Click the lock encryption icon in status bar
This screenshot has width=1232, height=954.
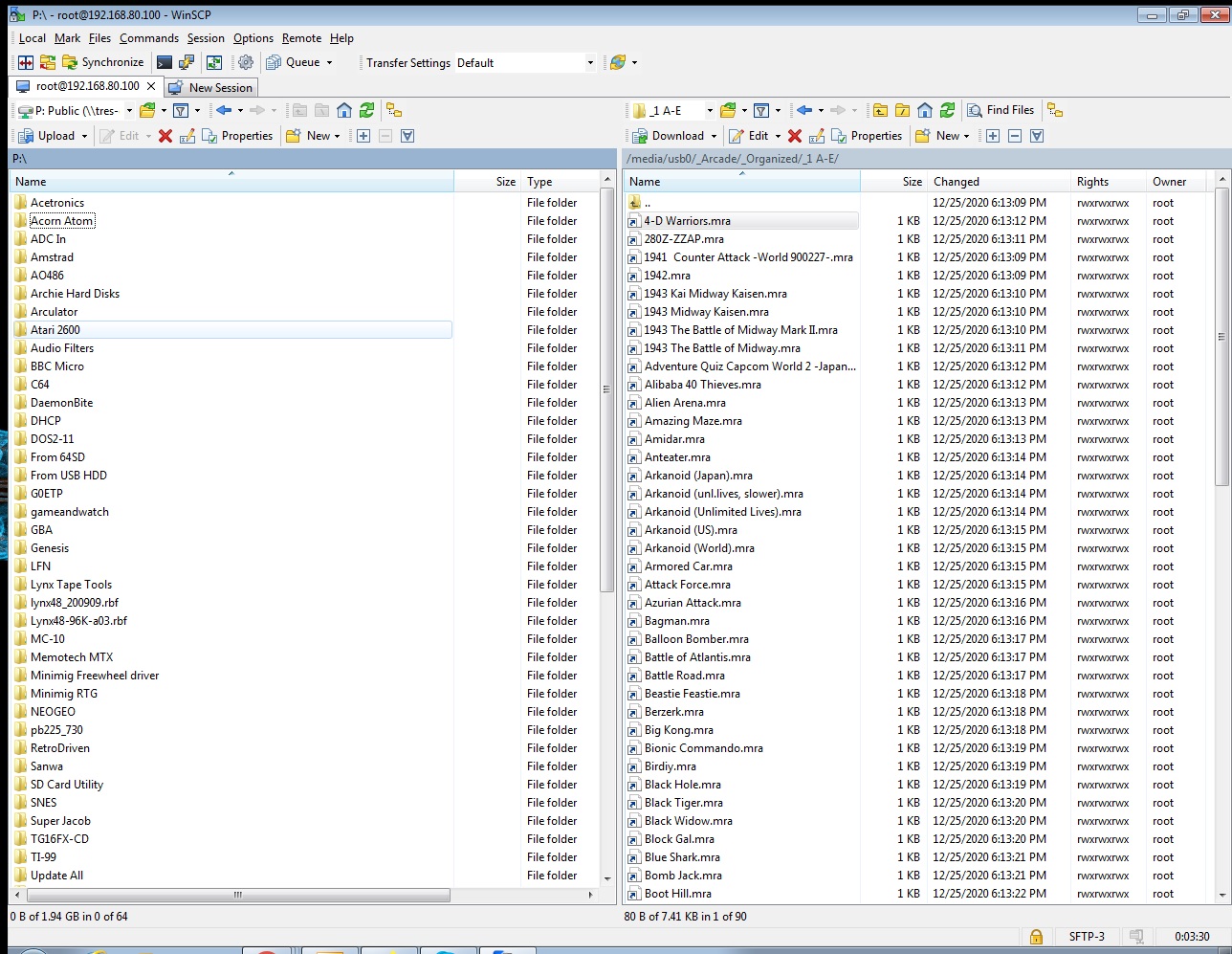coord(1036,937)
